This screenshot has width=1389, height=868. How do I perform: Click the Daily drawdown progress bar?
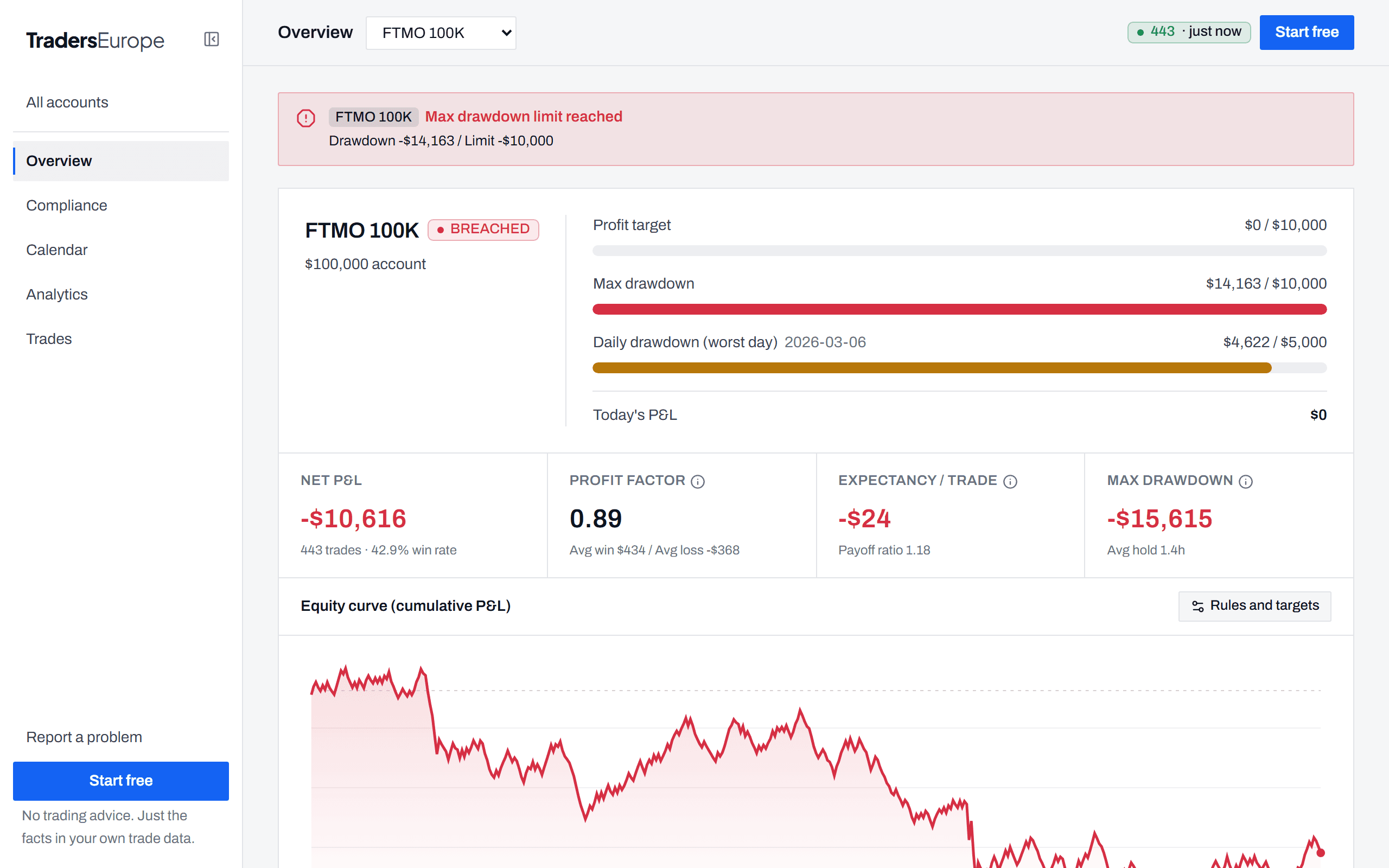click(959, 368)
